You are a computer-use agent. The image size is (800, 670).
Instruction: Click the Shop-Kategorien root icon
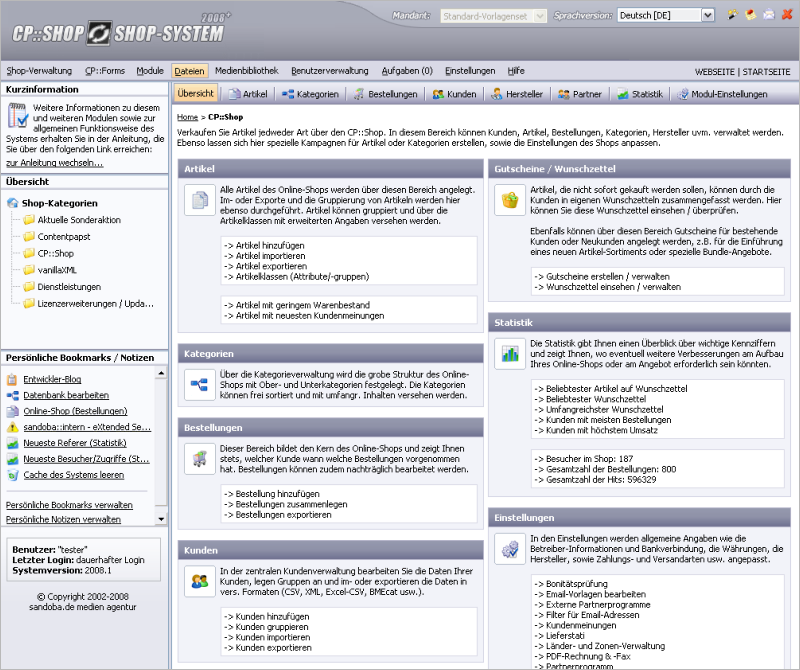[x=12, y=203]
